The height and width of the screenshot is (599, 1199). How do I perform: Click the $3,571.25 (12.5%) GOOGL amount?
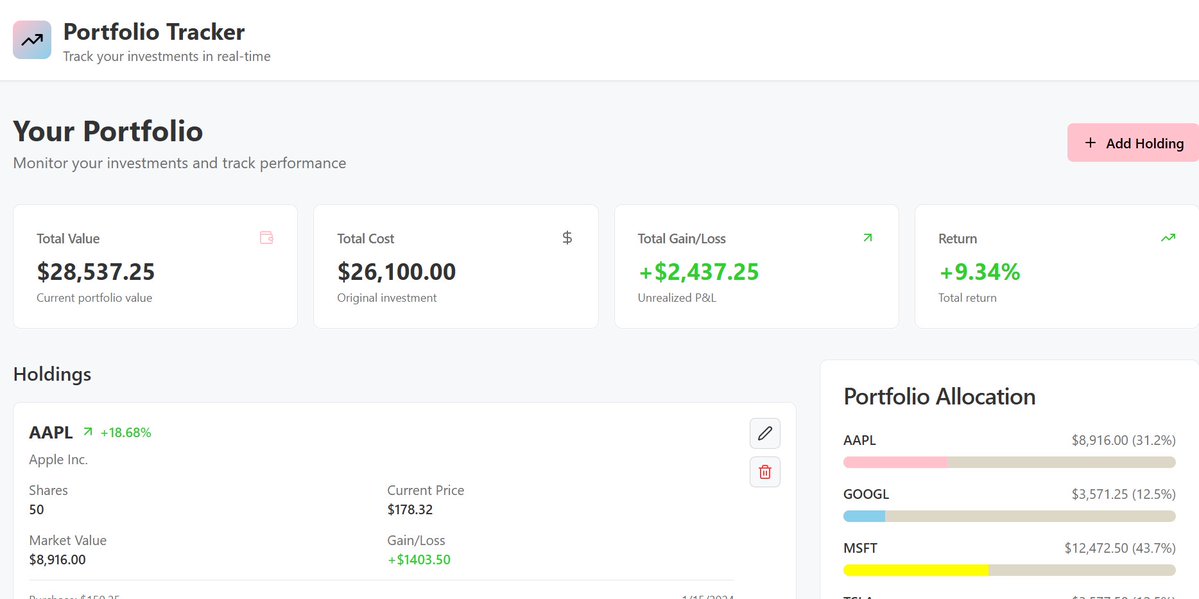(1123, 494)
